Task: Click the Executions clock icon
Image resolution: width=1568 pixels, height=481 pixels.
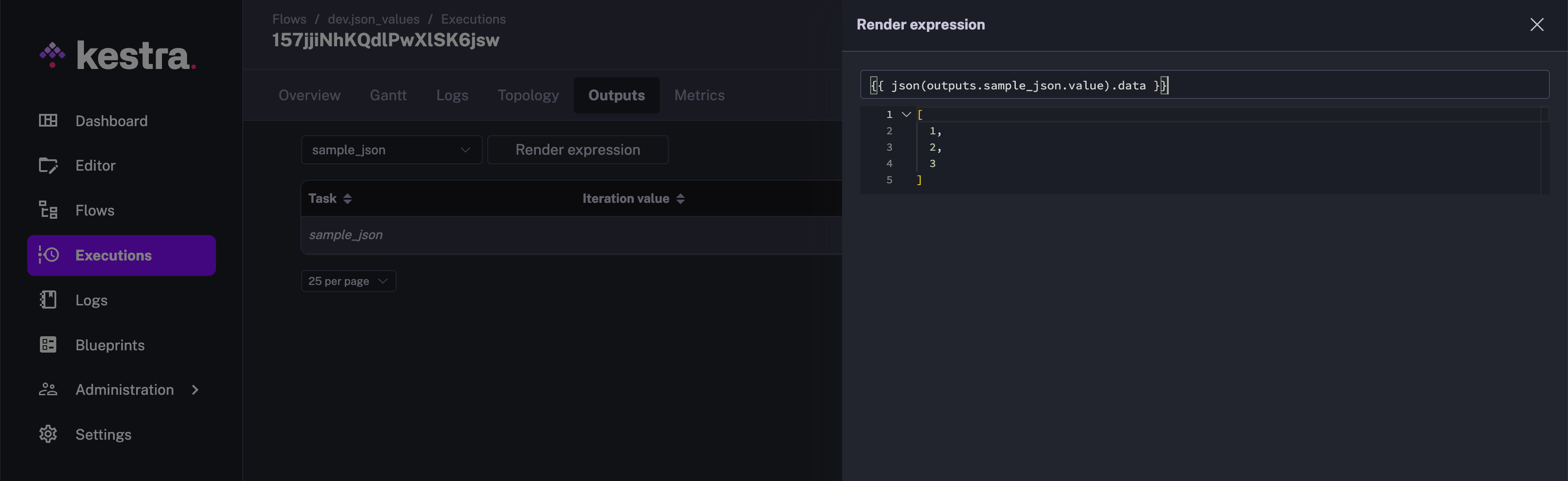Action: pyautogui.click(x=49, y=255)
